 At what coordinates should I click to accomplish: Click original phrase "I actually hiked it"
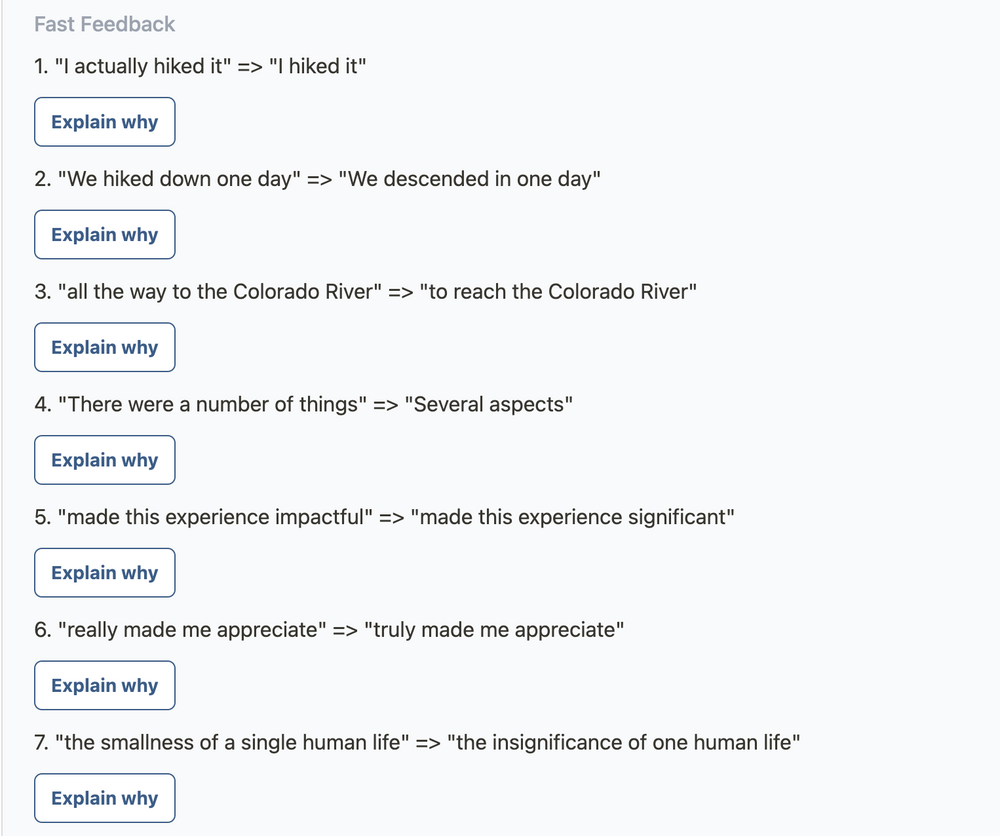coord(142,67)
